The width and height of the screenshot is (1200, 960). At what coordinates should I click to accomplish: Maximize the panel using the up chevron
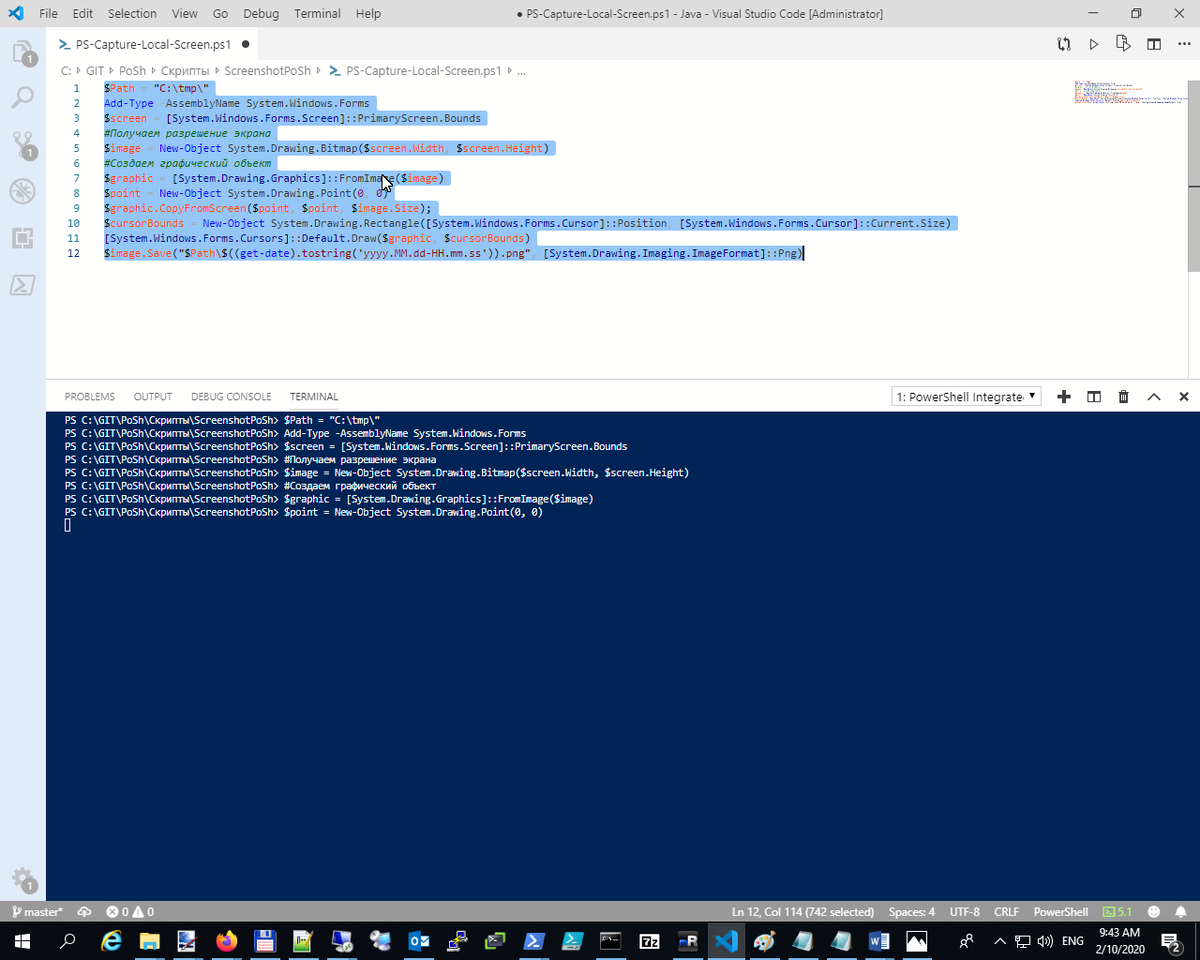pyautogui.click(x=1154, y=397)
